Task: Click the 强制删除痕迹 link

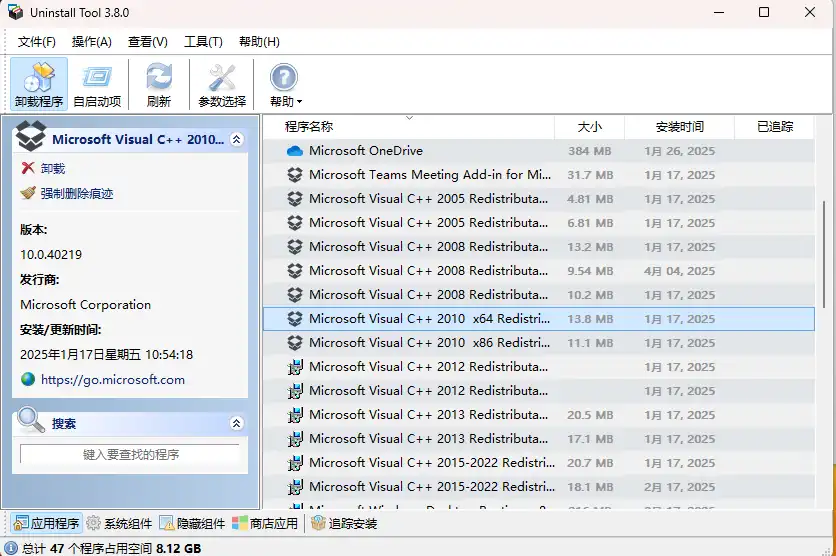Action: (x=77, y=193)
